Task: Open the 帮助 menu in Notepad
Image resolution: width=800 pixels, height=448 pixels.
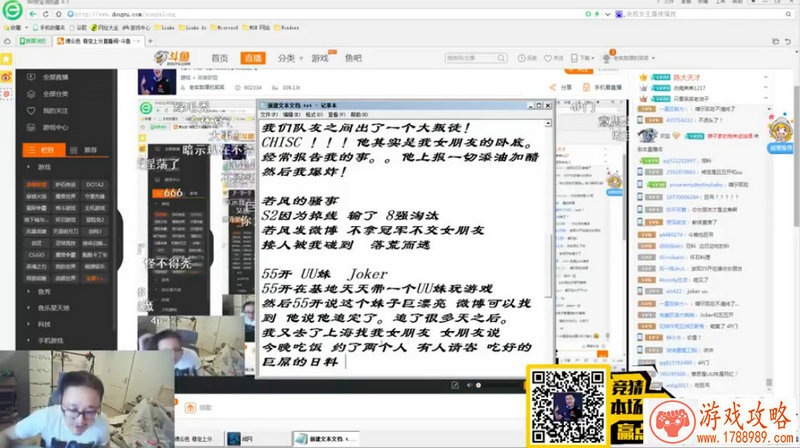Action: [x=359, y=115]
